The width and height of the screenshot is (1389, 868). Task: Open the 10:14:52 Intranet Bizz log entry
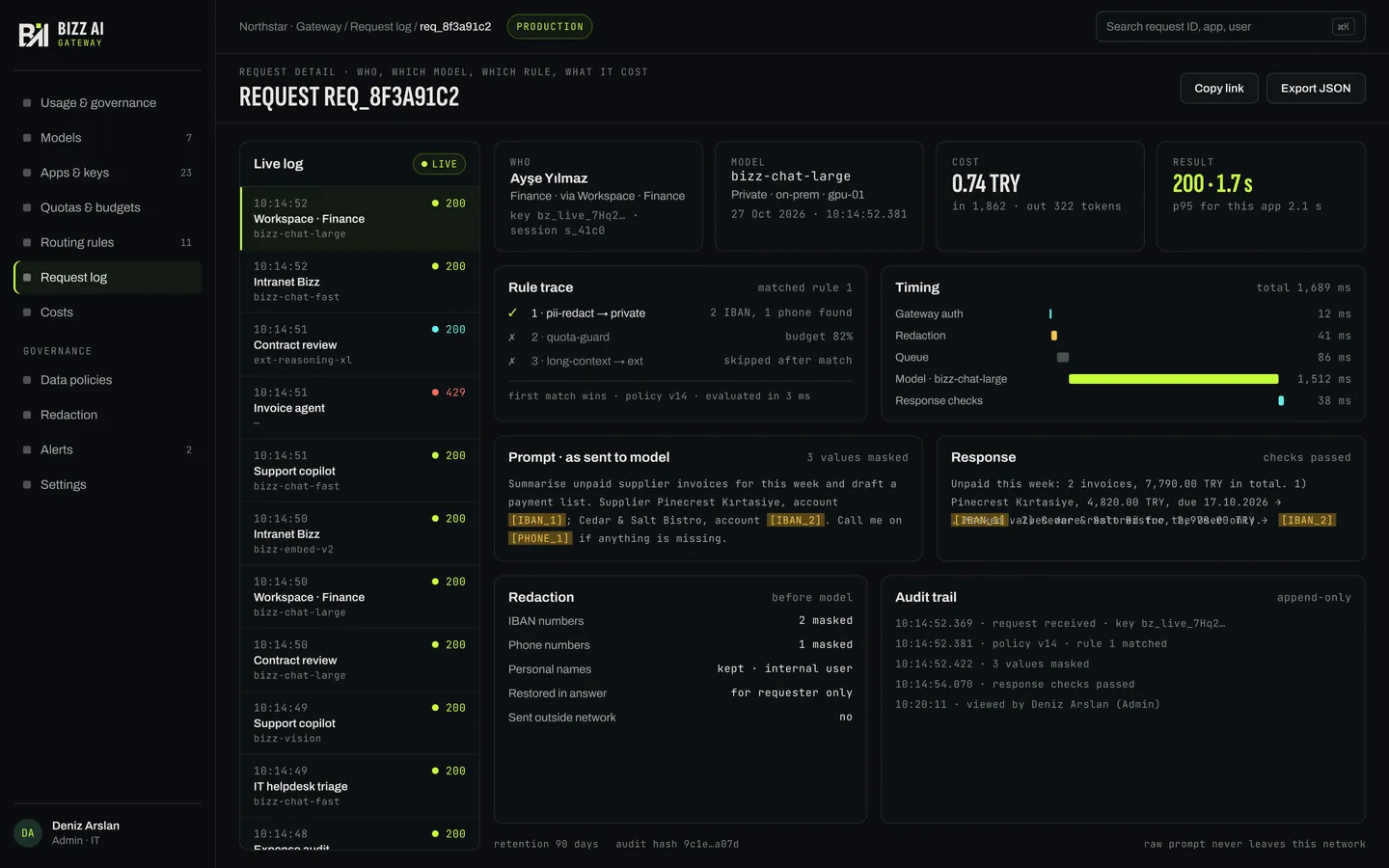[x=360, y=282]
